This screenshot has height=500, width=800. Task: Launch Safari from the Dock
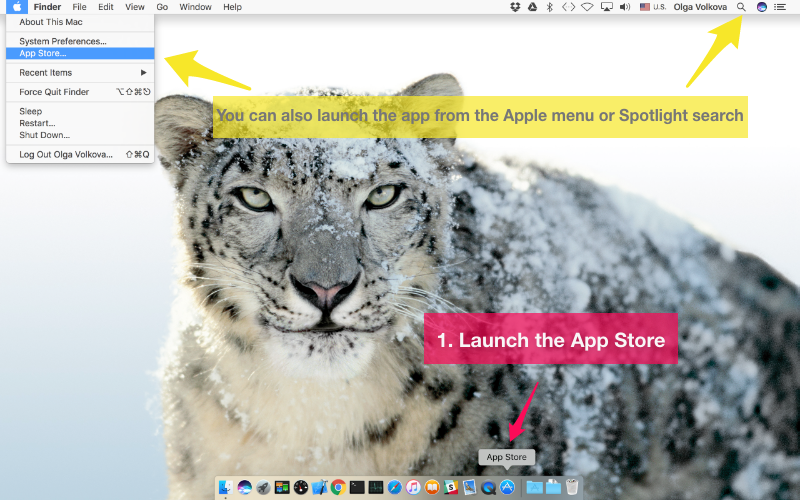[x=394, y=487]
